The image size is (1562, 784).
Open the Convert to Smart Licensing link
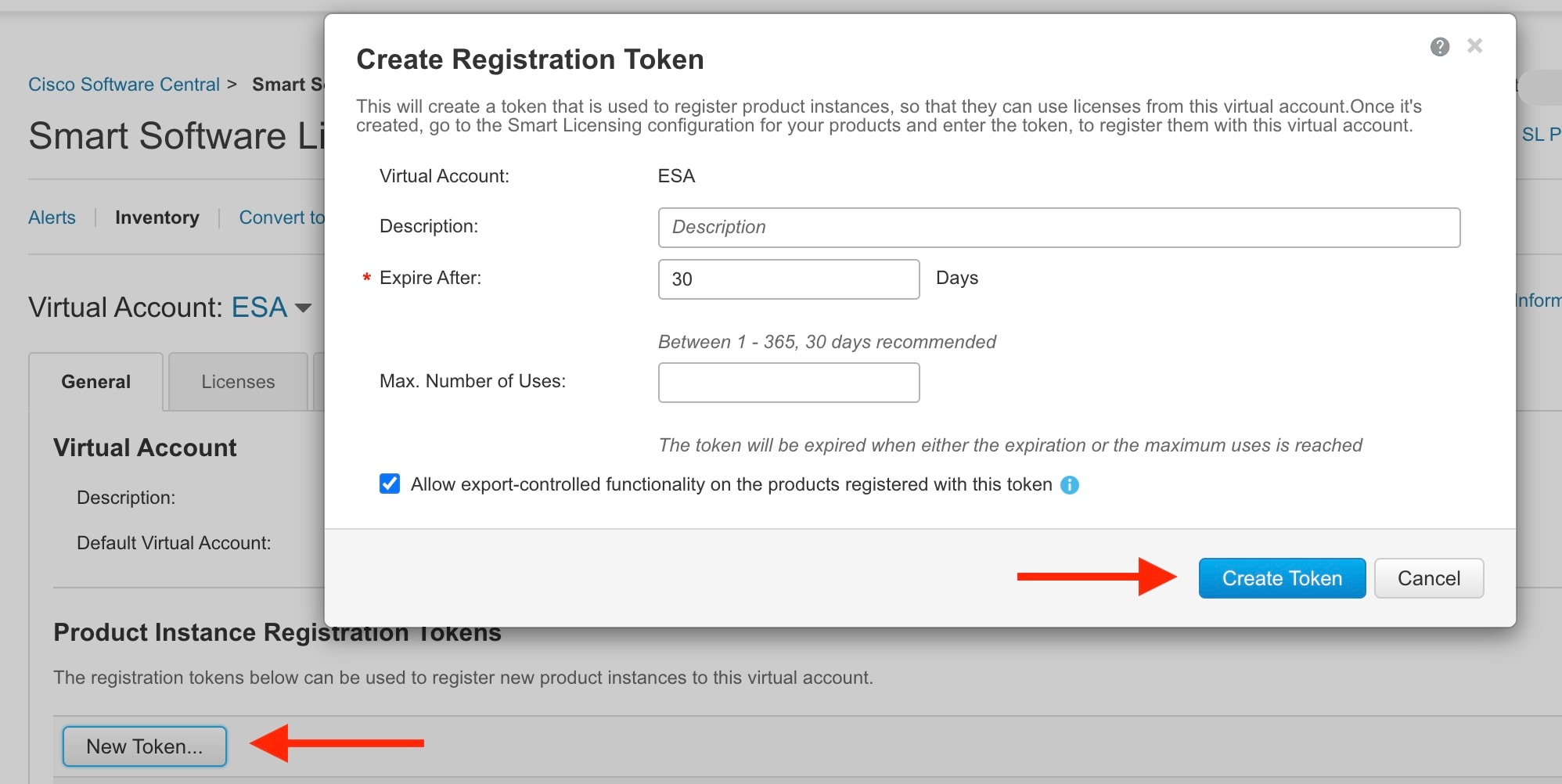pos(282,218)
